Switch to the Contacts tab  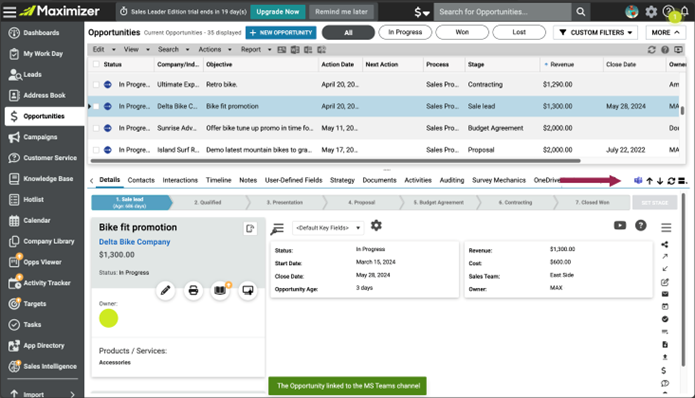[x=141, y=180]
